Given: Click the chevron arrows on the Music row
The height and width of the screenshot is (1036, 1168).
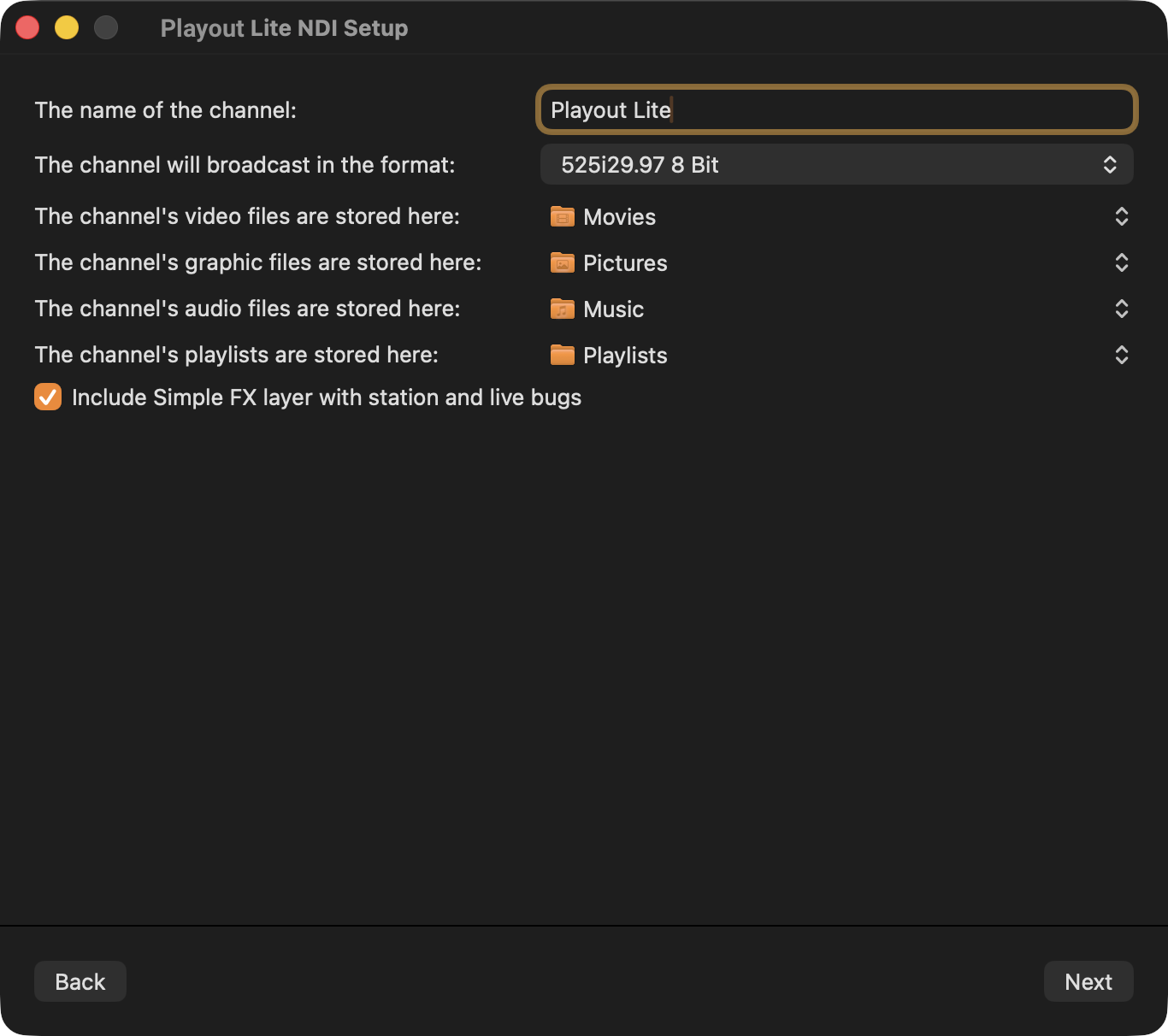Looking at the screenshot, I should click(x=1122, y=309).
